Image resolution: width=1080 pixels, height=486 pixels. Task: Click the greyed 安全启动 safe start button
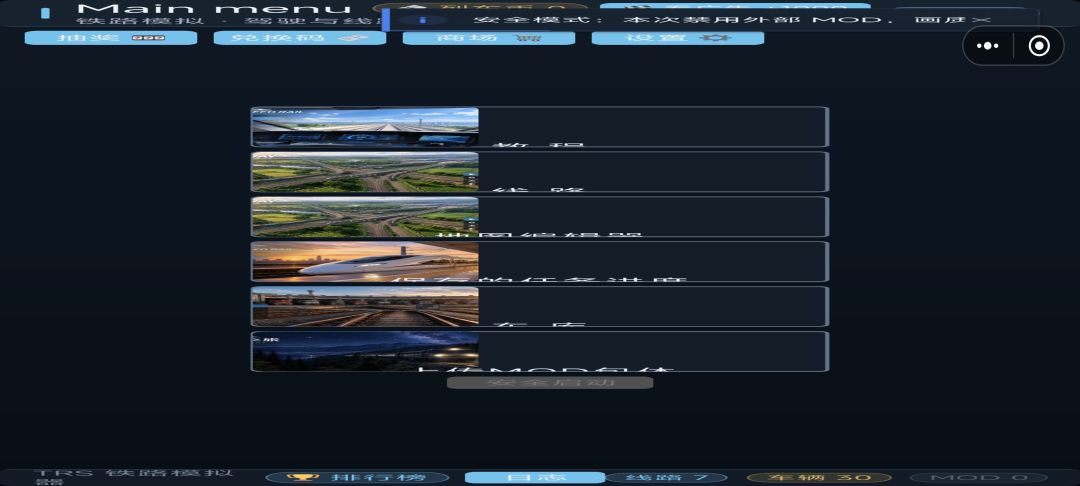pos(550,382)
